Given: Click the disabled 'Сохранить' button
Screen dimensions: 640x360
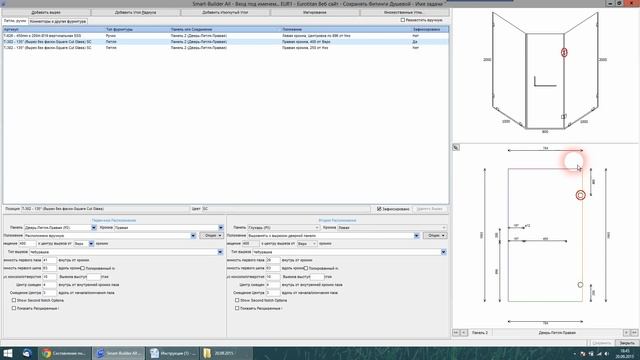Looking at the screenshot, I should pyautogui.click(x=602, y=343).
